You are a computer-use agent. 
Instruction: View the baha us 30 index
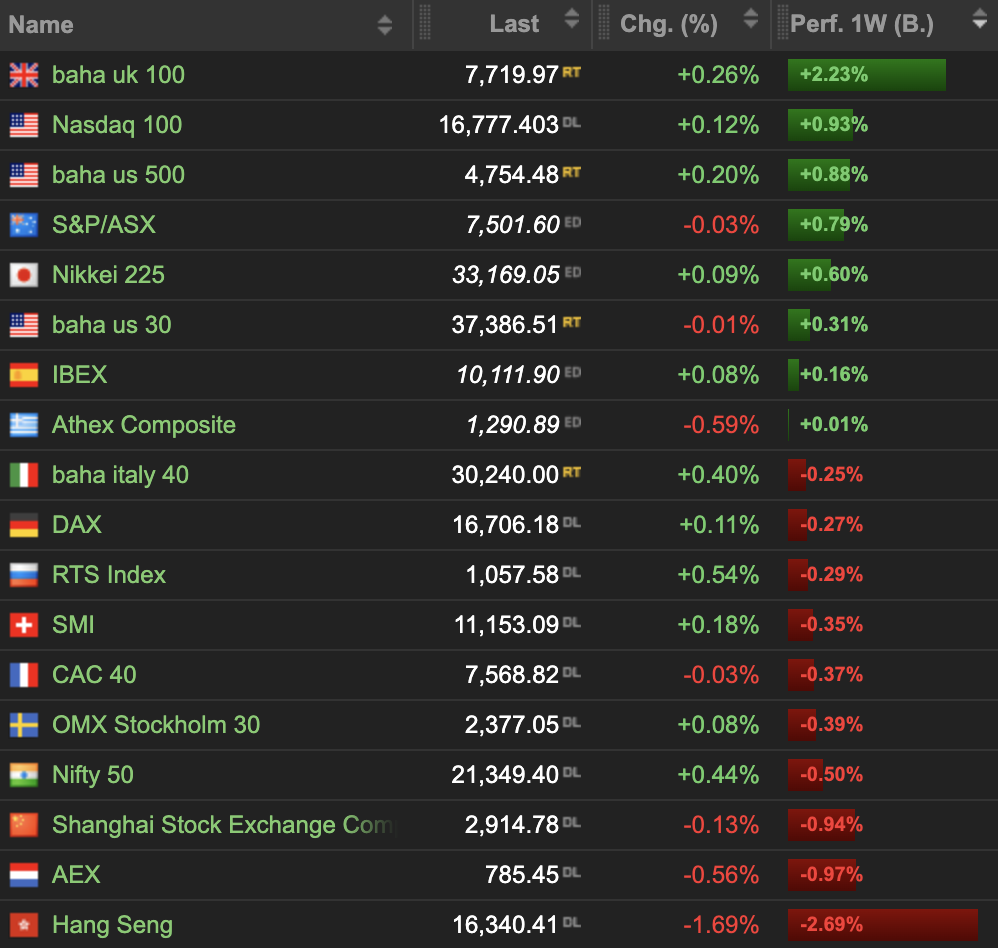(112, 325)
